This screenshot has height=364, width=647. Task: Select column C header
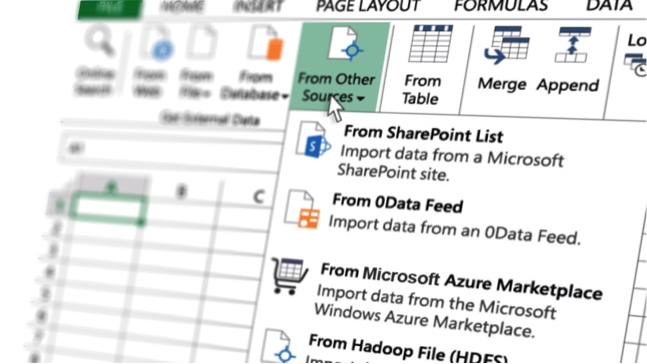[x=258, y=196]
